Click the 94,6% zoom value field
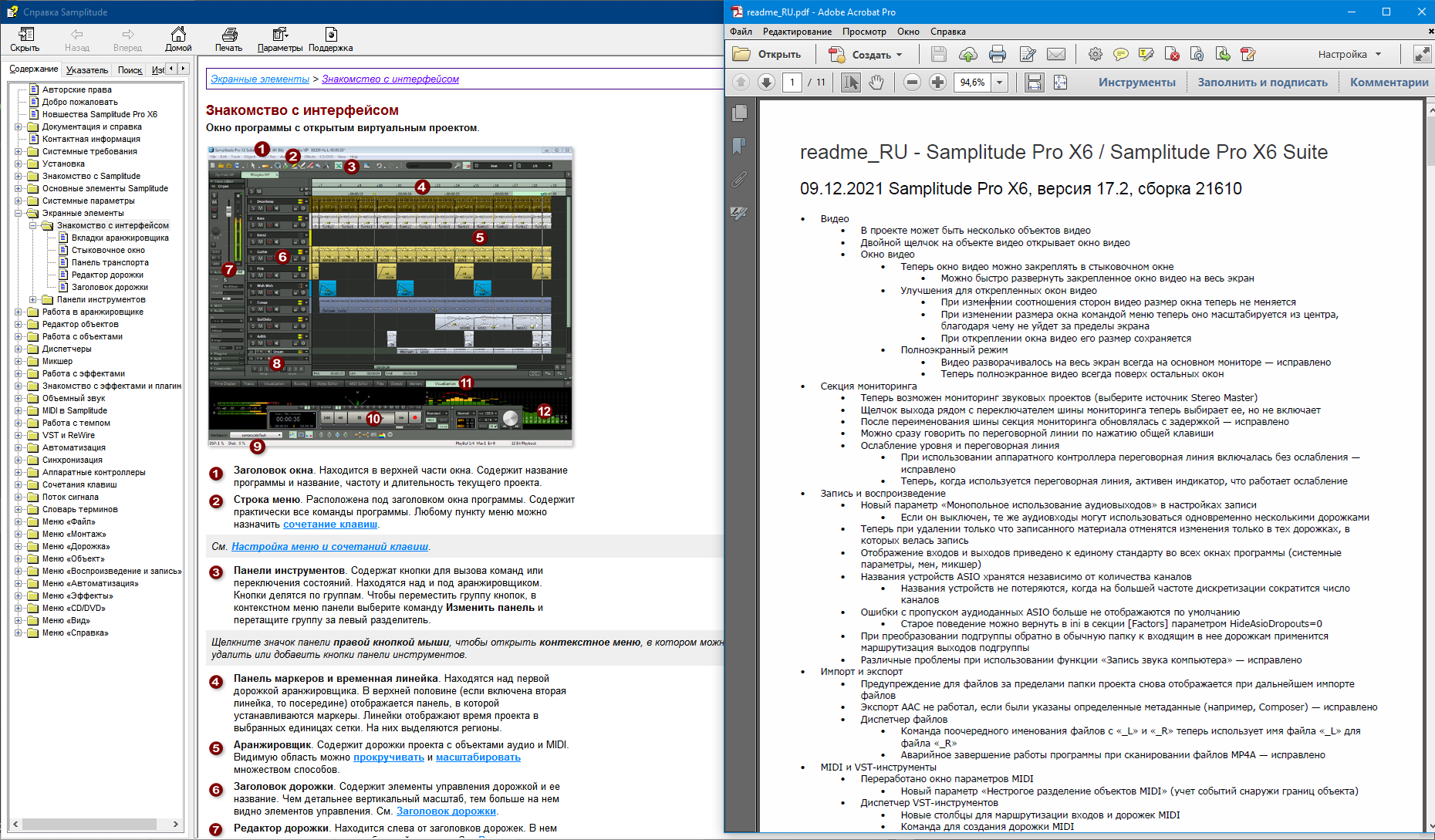 [x=974, y=83]
